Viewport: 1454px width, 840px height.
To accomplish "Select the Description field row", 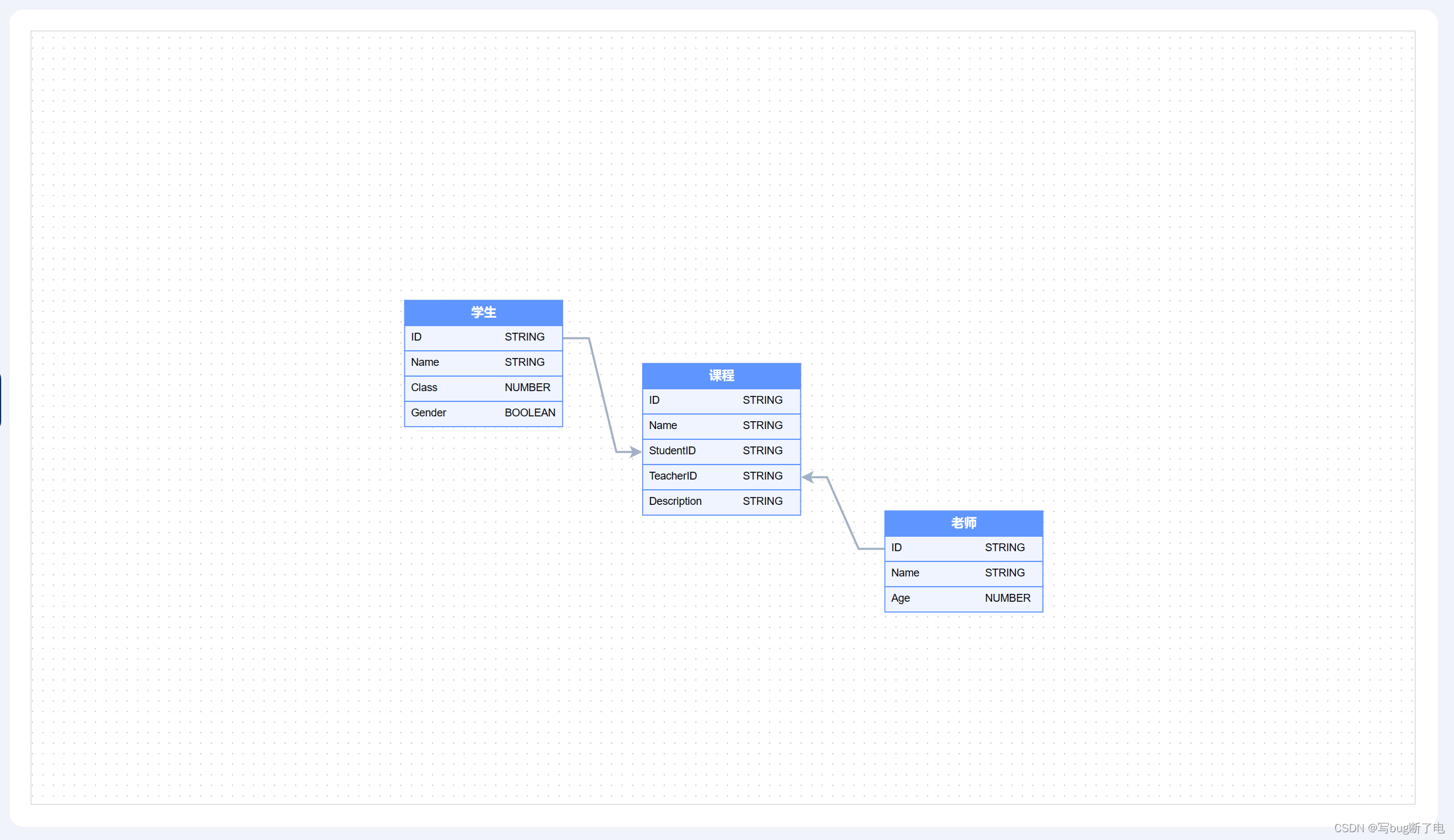I will click(721, 502).
